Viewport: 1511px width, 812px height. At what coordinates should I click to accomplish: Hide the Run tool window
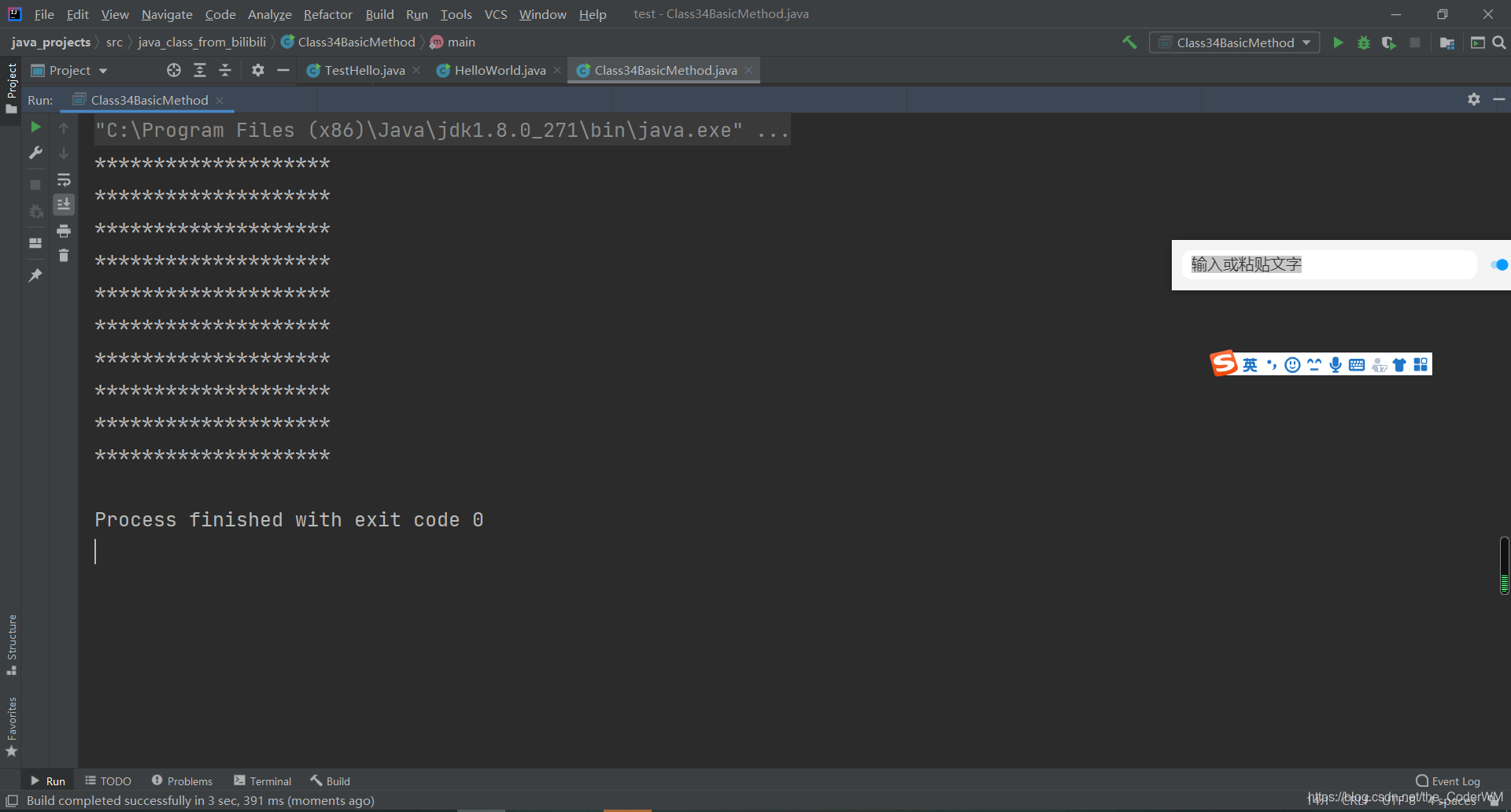point(1498,99)
